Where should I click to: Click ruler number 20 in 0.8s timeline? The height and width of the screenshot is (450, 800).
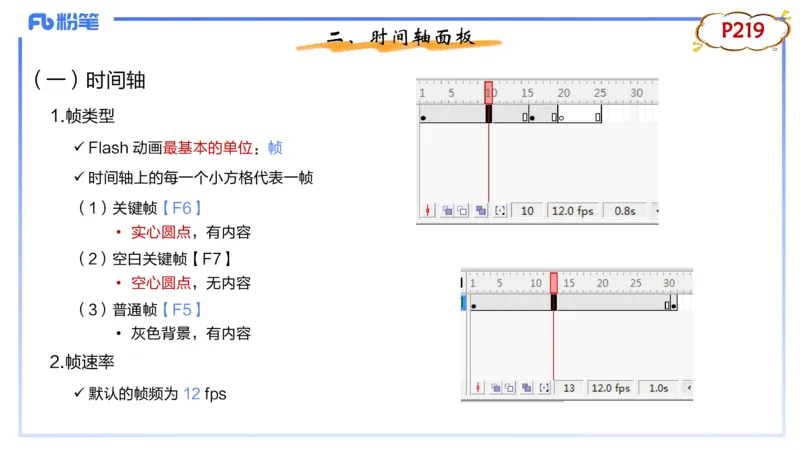(563, 93)
